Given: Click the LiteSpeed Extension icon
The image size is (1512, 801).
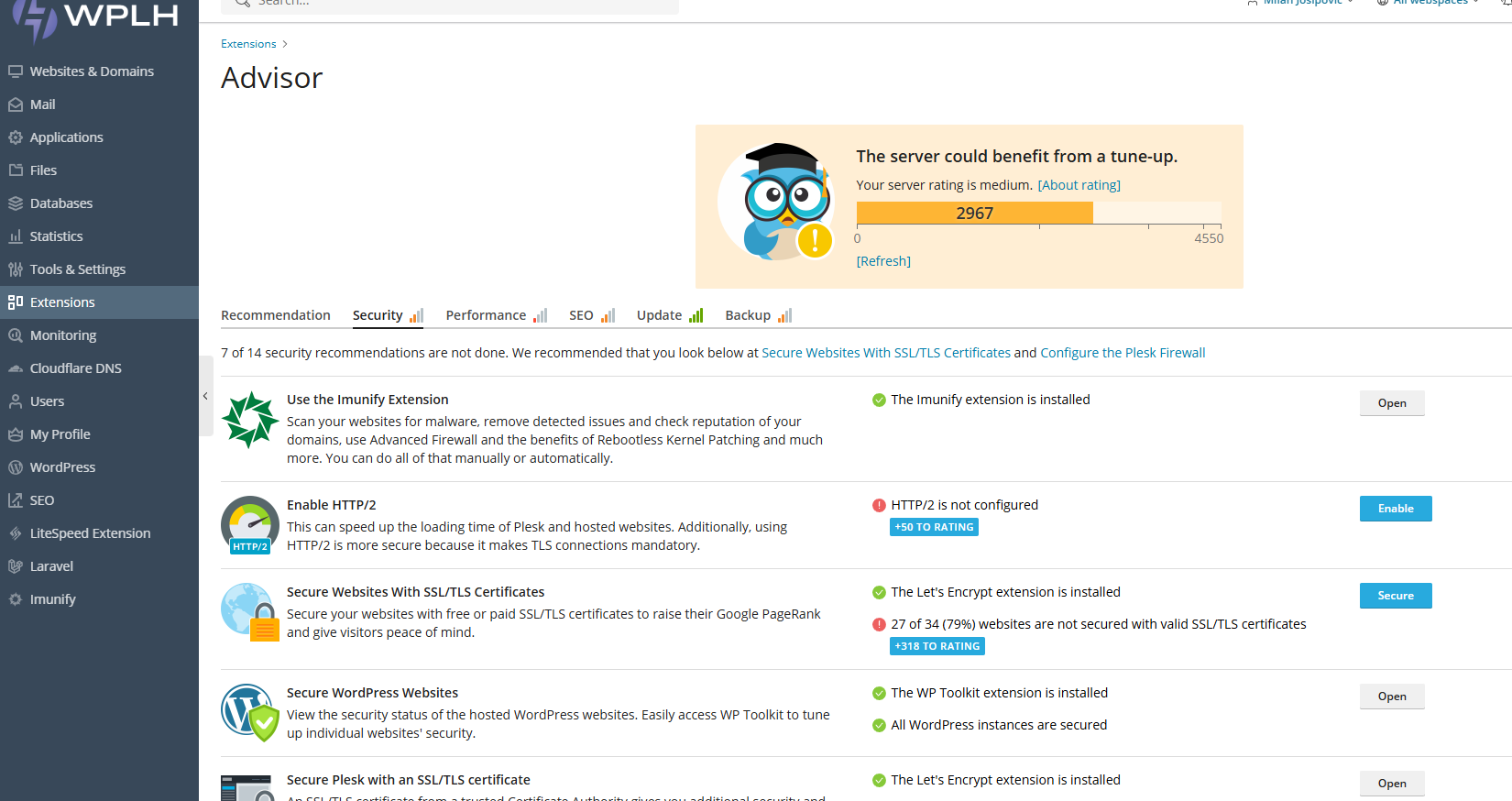Looking at the screenshot, I should point(16,533).
